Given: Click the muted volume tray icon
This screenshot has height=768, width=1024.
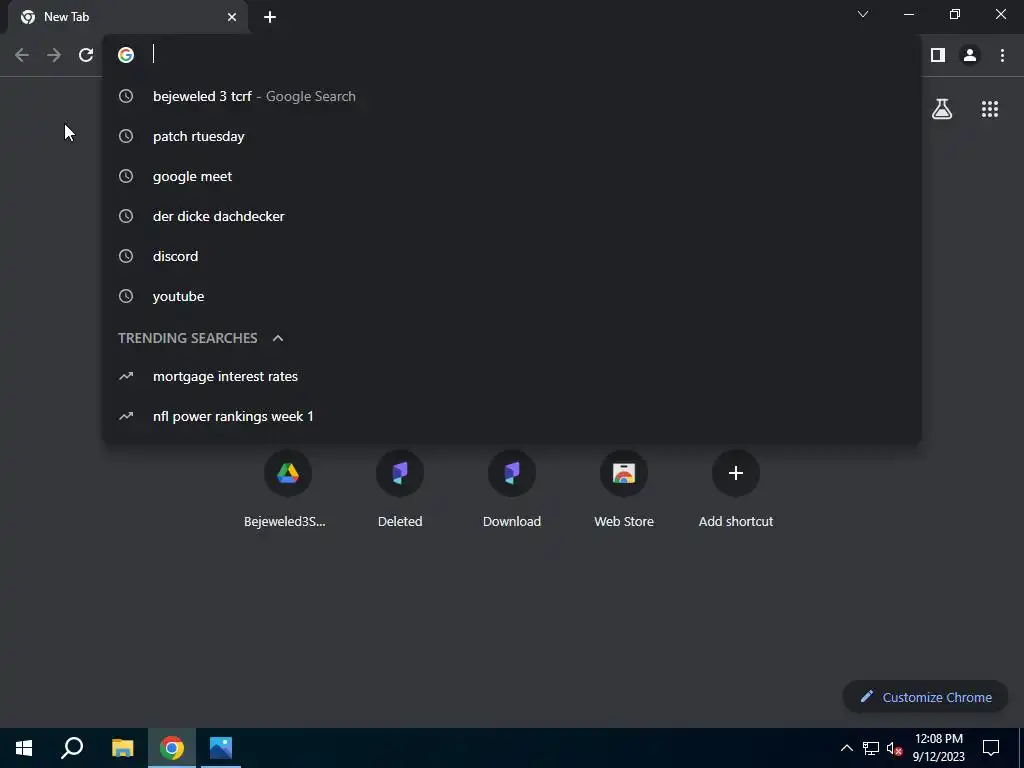Looking at the screenshot, I should [894, 748].
